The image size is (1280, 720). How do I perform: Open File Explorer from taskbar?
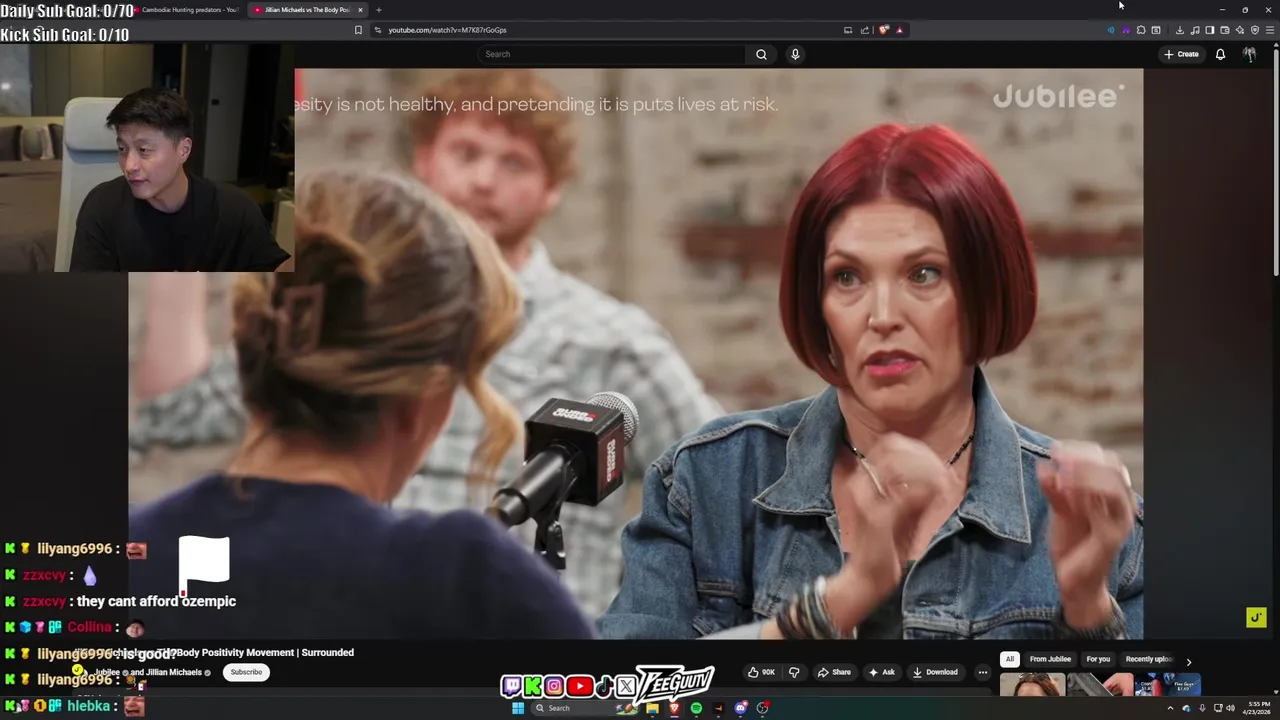[x=652, y=708]
